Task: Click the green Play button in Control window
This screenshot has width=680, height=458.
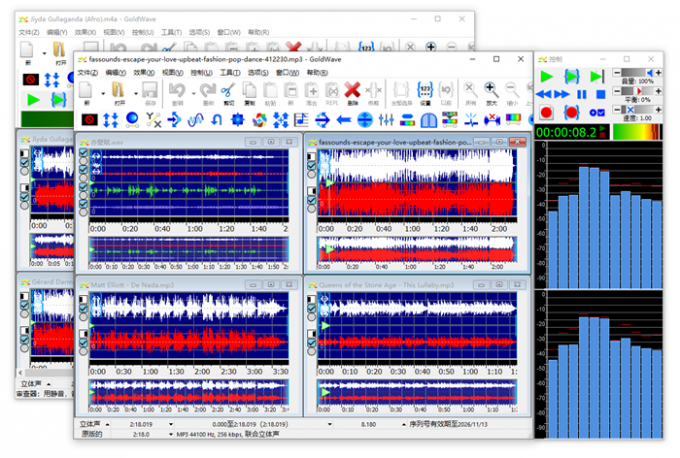Action: [x=546, y=77]
